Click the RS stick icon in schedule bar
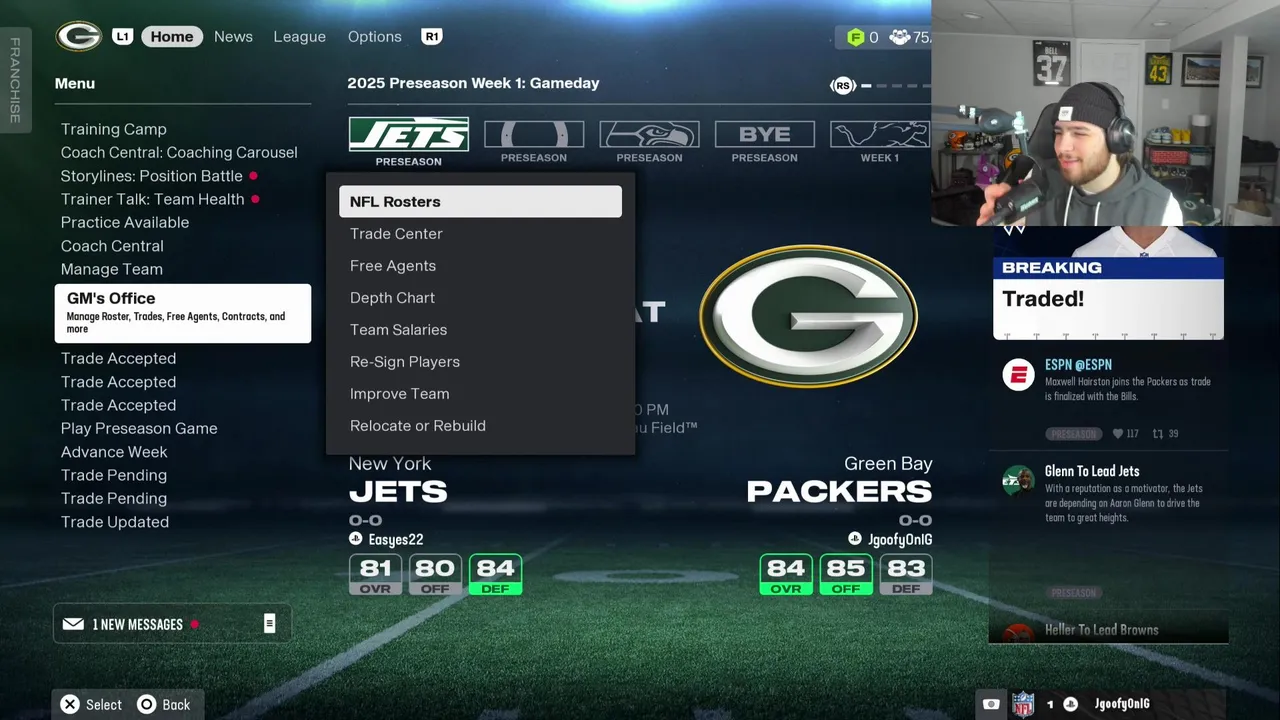 [x=843, y=86]
